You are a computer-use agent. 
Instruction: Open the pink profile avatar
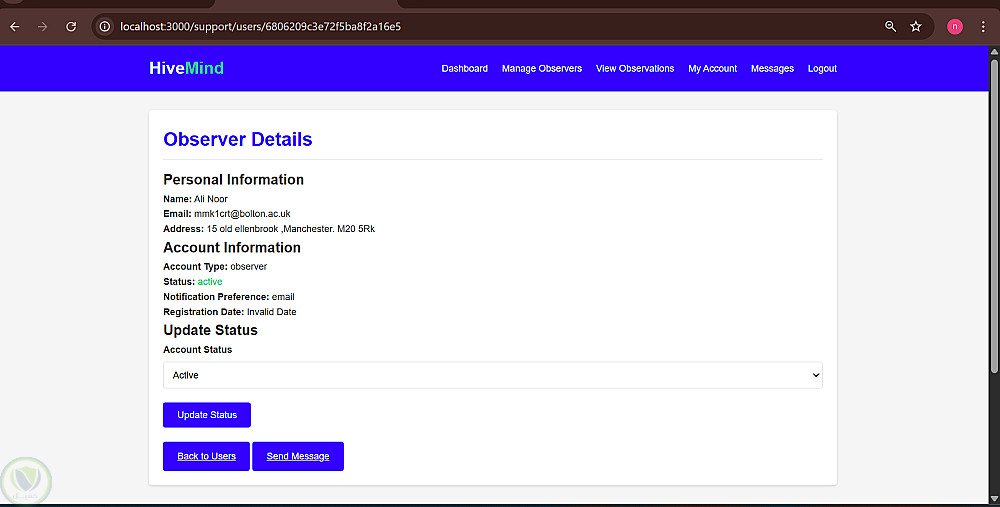(955, 27)
